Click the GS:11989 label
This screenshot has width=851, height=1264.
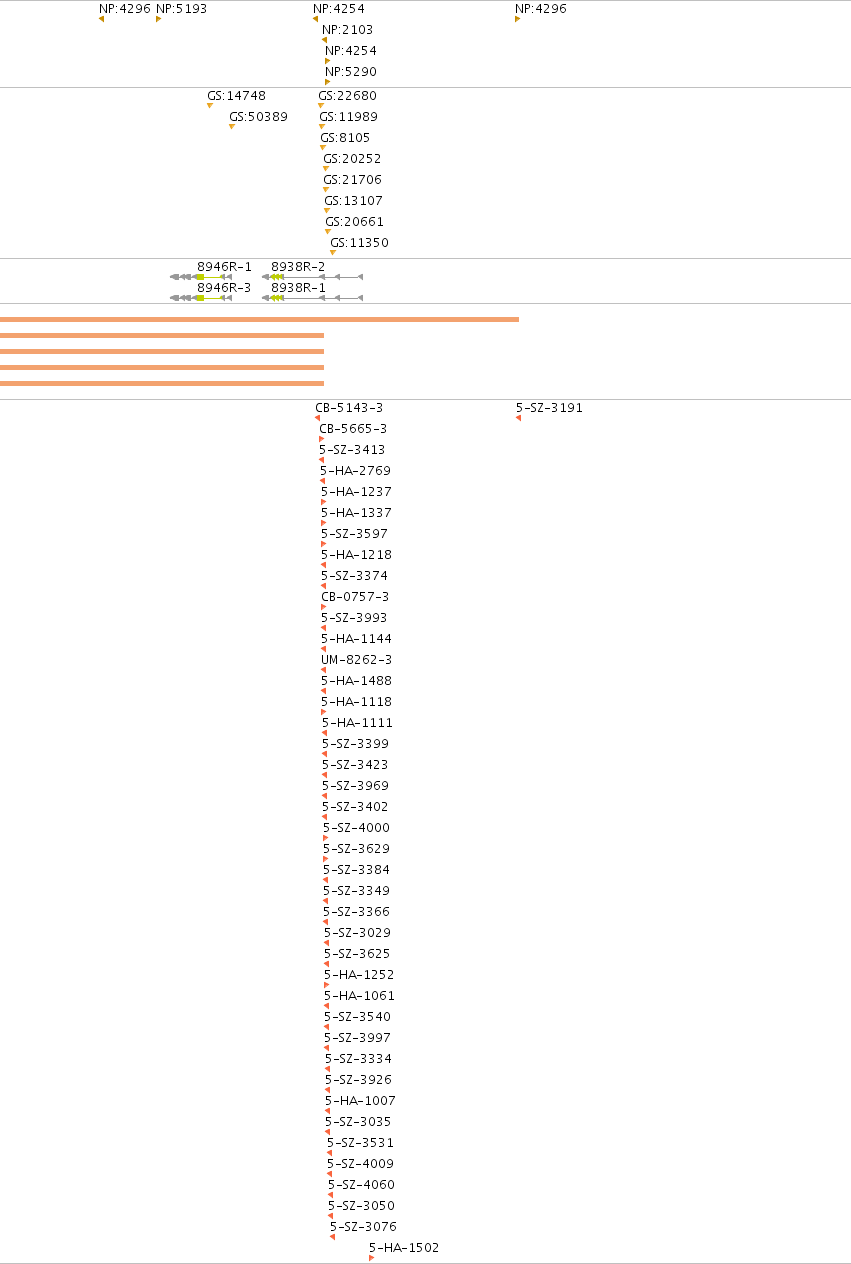(x=349, y=116)
